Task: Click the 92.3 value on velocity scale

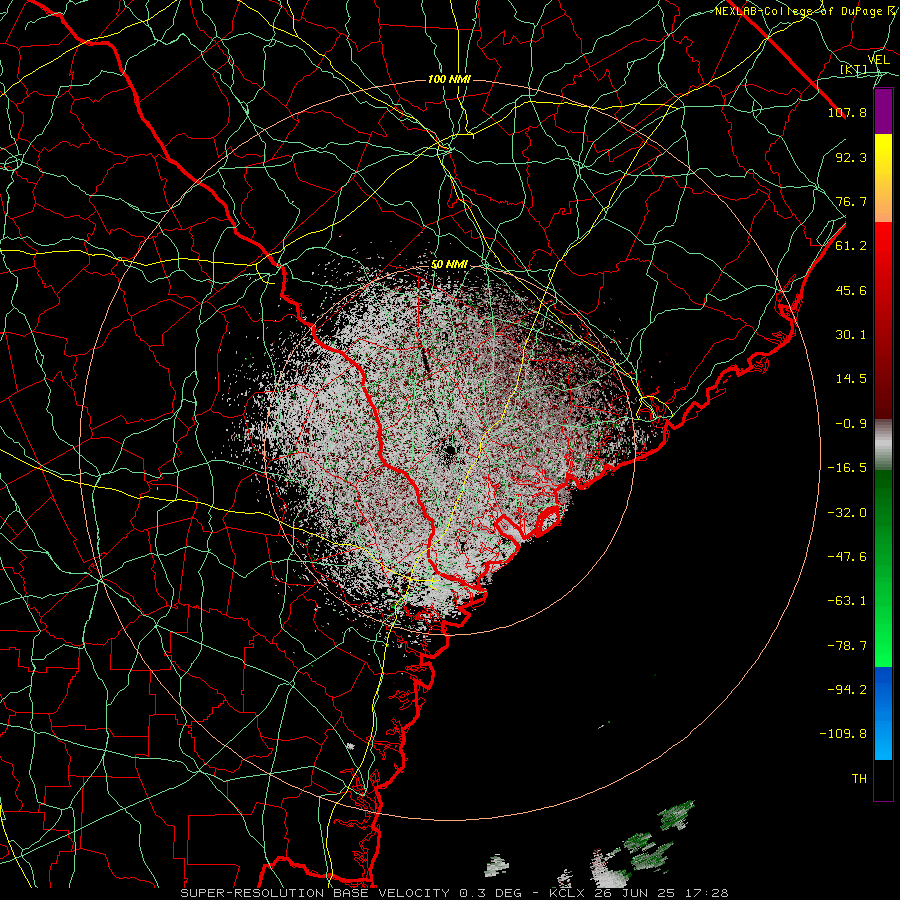Action: [x=851, y=157]
